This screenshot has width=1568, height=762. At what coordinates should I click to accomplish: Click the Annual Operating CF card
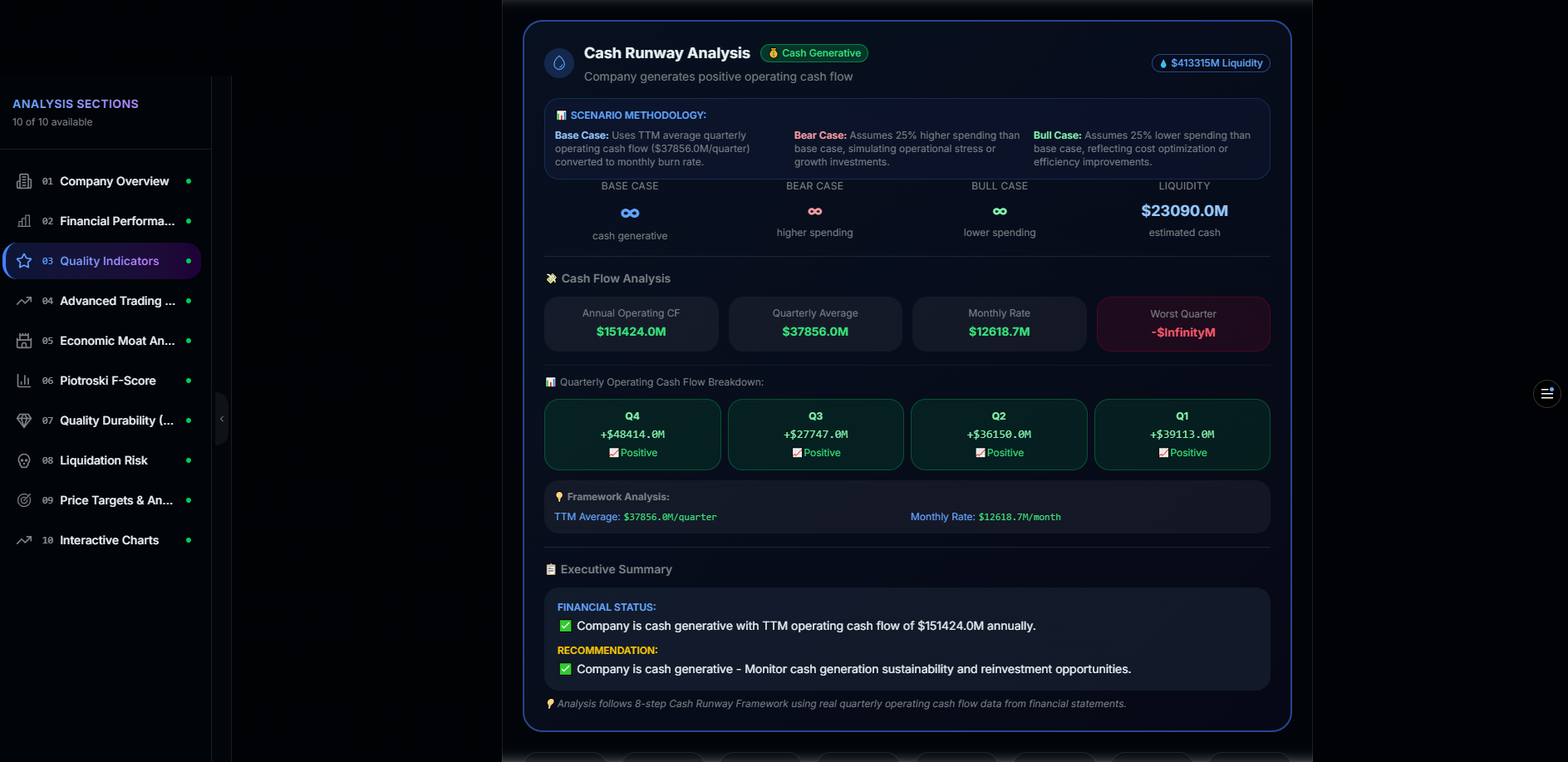point(631,323)
